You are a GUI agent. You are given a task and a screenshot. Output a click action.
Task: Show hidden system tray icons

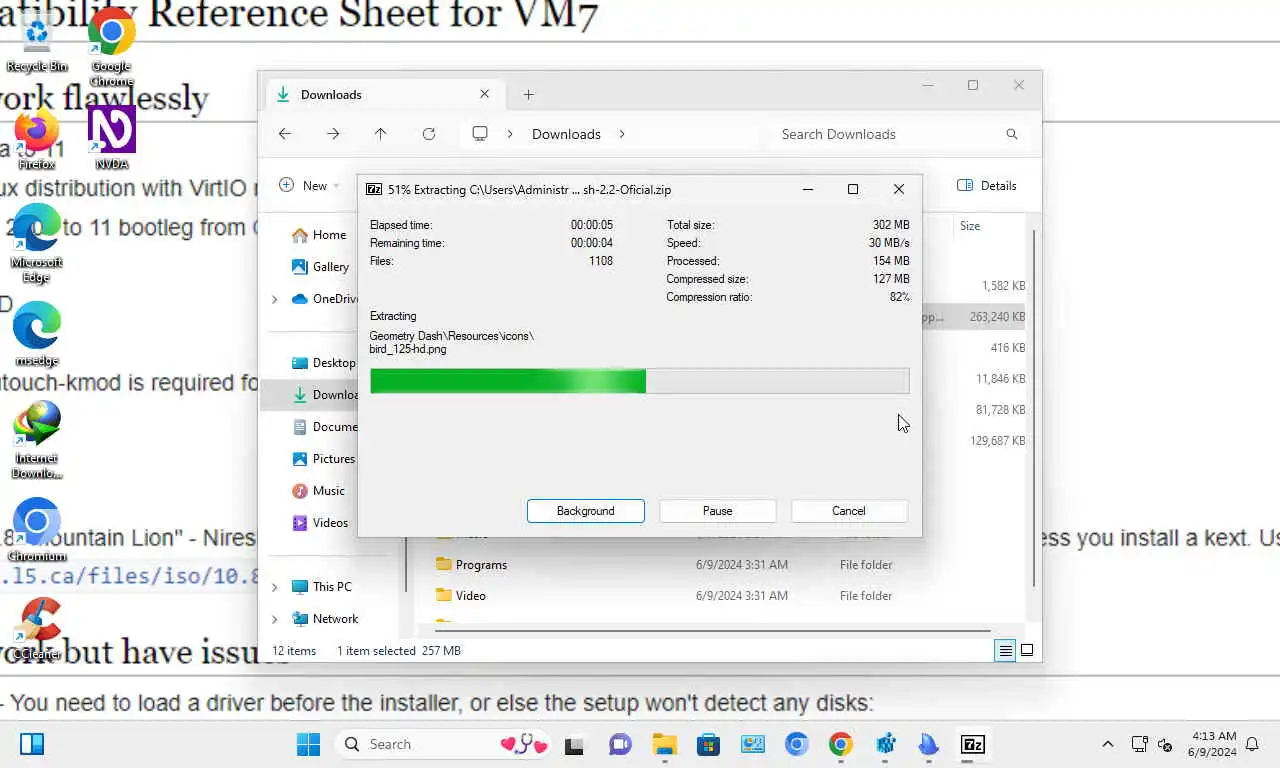point(1107,744)
